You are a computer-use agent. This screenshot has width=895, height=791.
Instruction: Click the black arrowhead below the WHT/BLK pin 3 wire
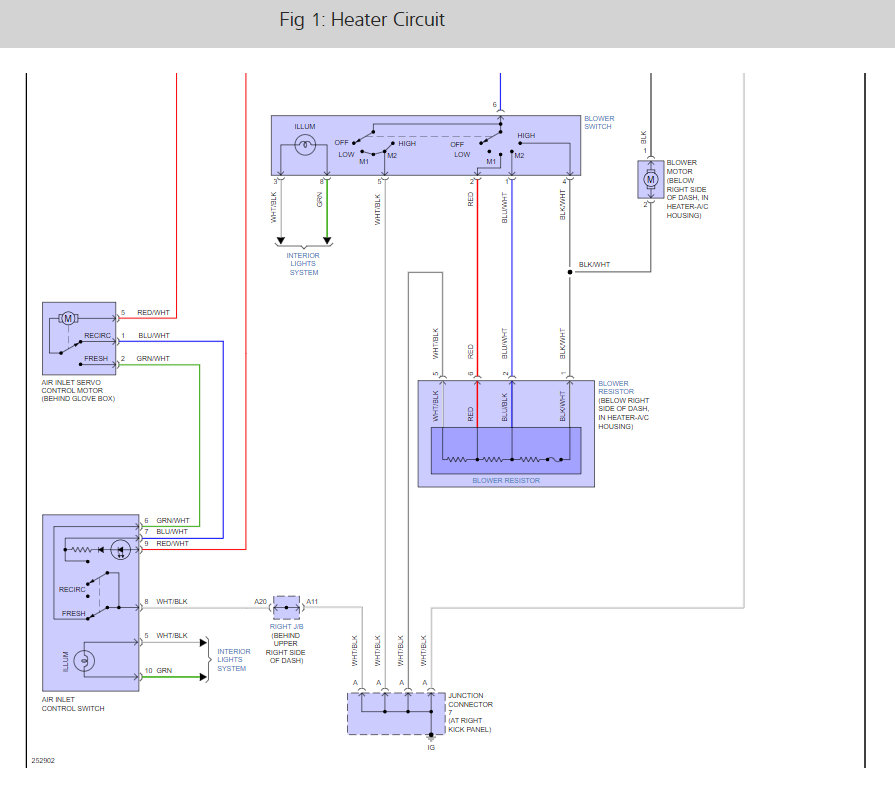(280, 241)
